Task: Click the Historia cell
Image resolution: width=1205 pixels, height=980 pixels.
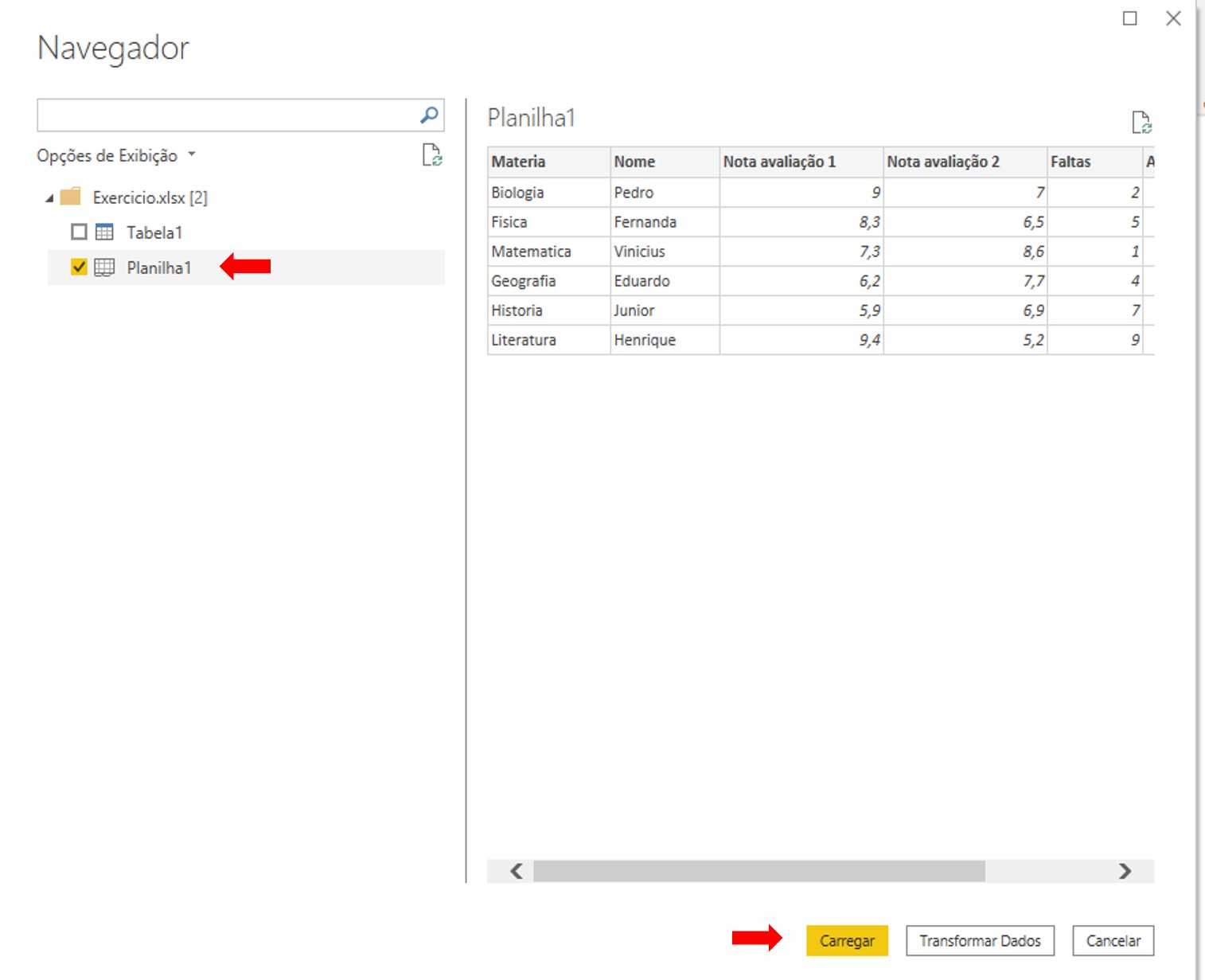Action: coord(549,310)
